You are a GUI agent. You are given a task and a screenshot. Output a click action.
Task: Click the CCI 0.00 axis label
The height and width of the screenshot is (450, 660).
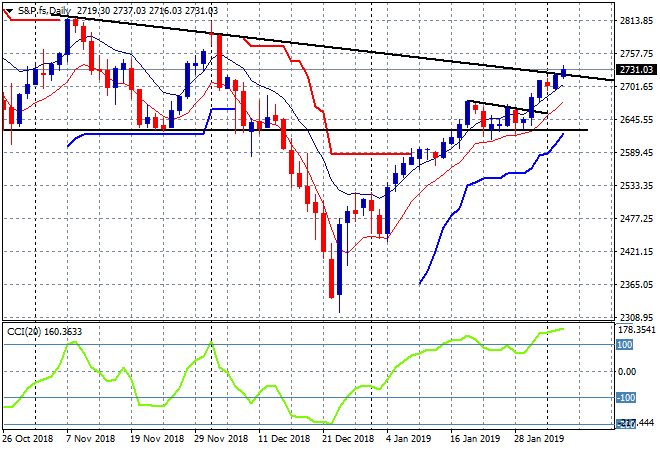pyautogui.click(x=627, y=372)
